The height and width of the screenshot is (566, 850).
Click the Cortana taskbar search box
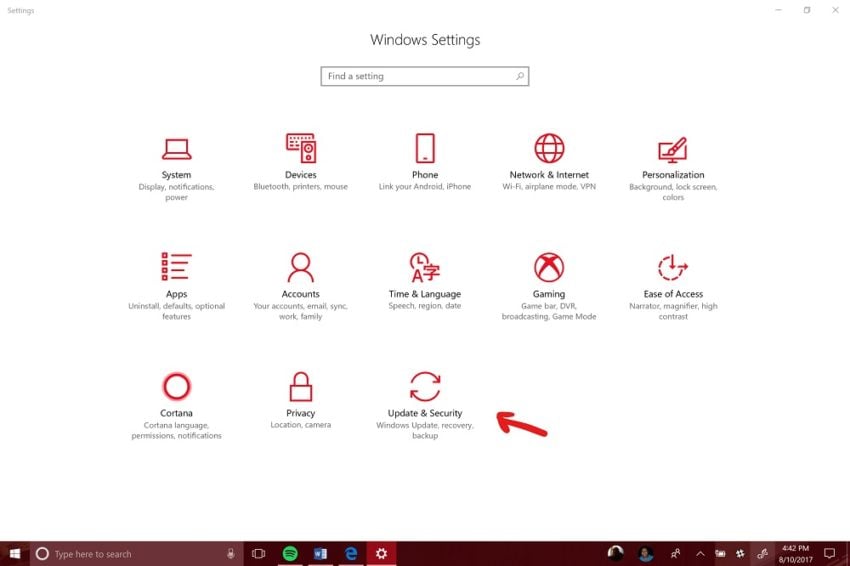136,554
